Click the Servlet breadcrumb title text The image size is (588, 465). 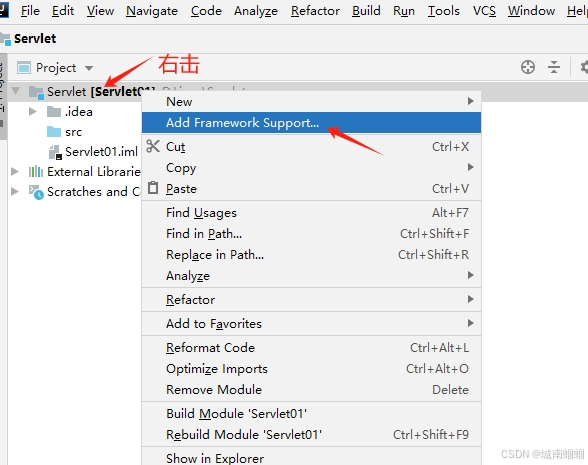[35, 39]
